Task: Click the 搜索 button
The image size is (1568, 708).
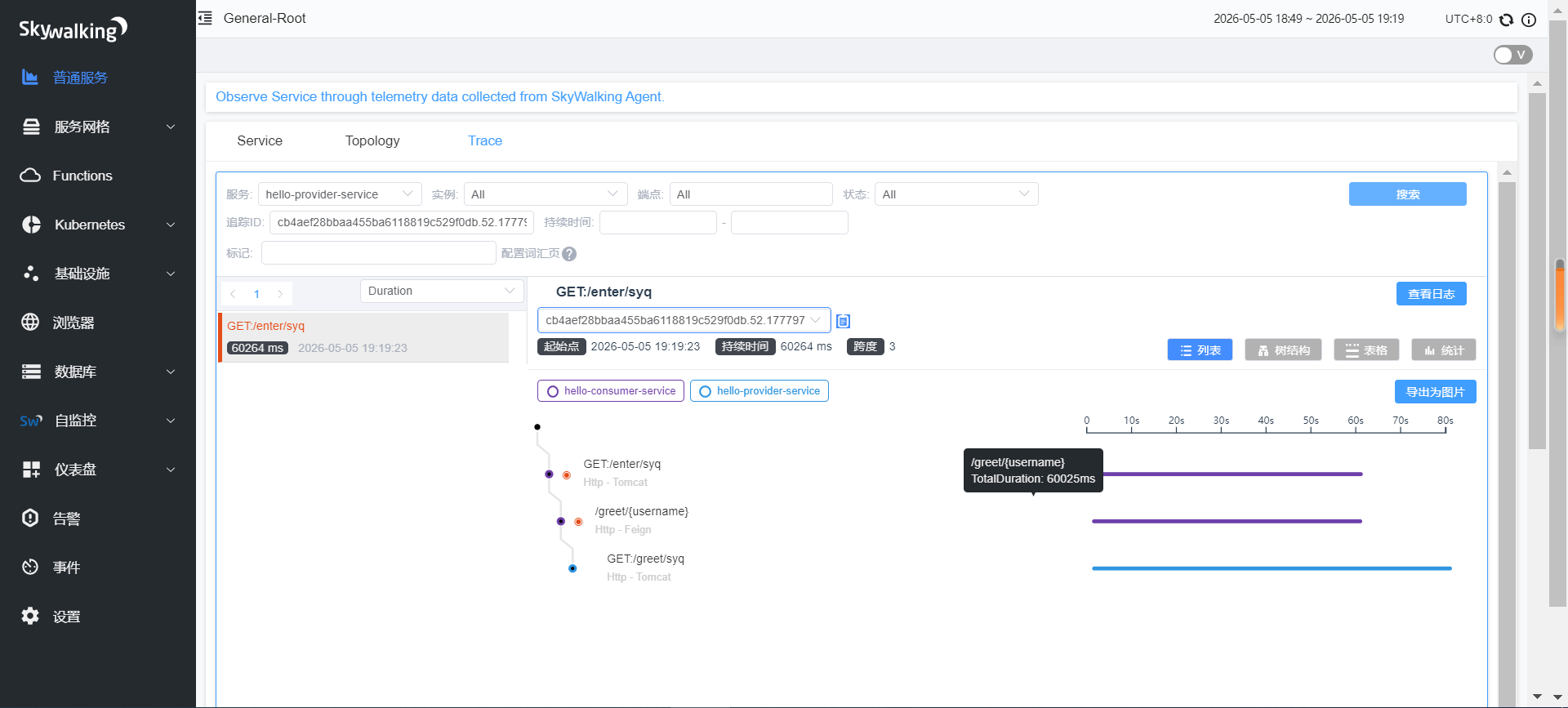Action: point(1408,194)
